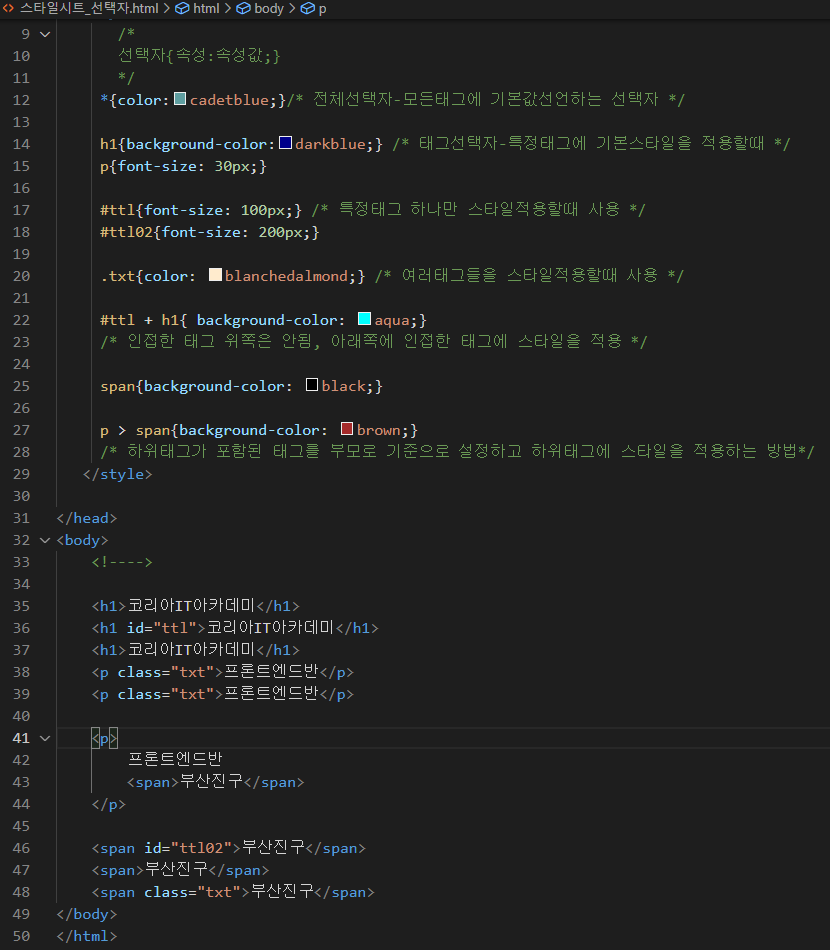Click the comment '선택자{속성:속성값;}'
This screenshot has width=830, height=950.
pyautogui.click(x=199, y=56)
